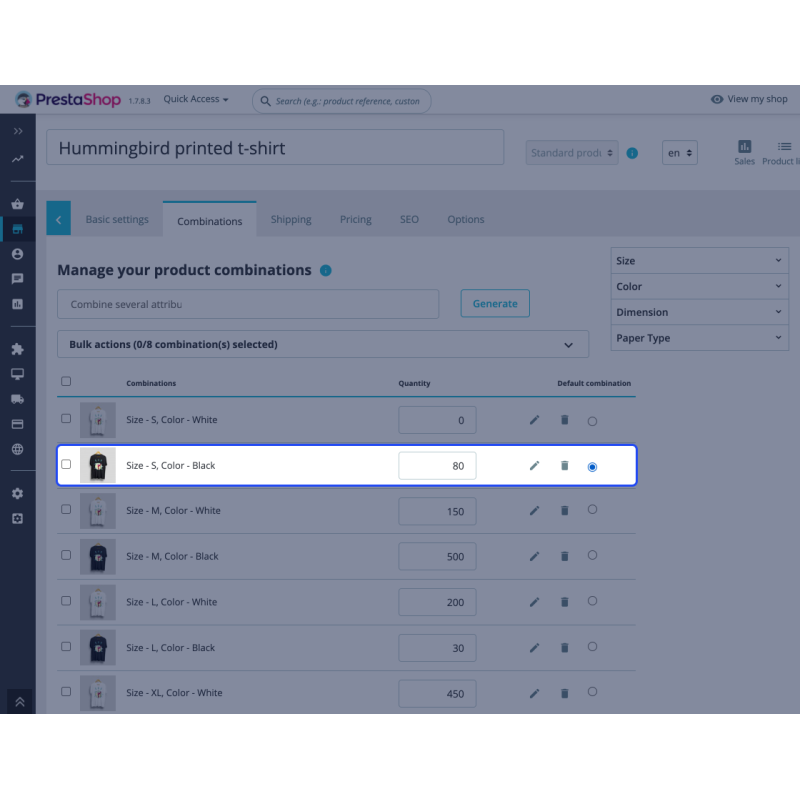Check the Size - L, Color - White row
Screen dimensions: 800x800
pyautogui.click(x=66, y=601)
